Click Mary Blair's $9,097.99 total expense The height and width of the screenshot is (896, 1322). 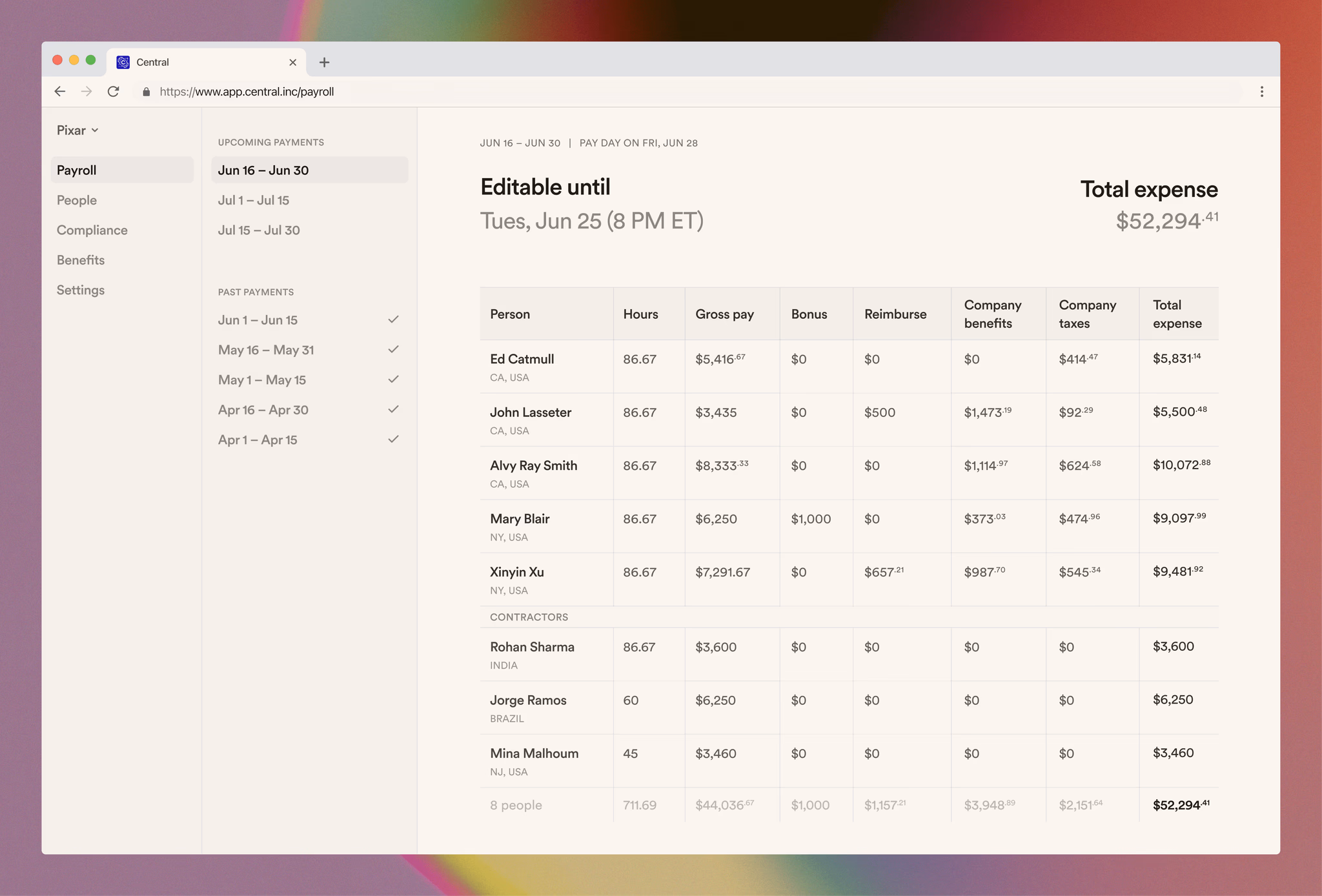[x=1179, y=518]
